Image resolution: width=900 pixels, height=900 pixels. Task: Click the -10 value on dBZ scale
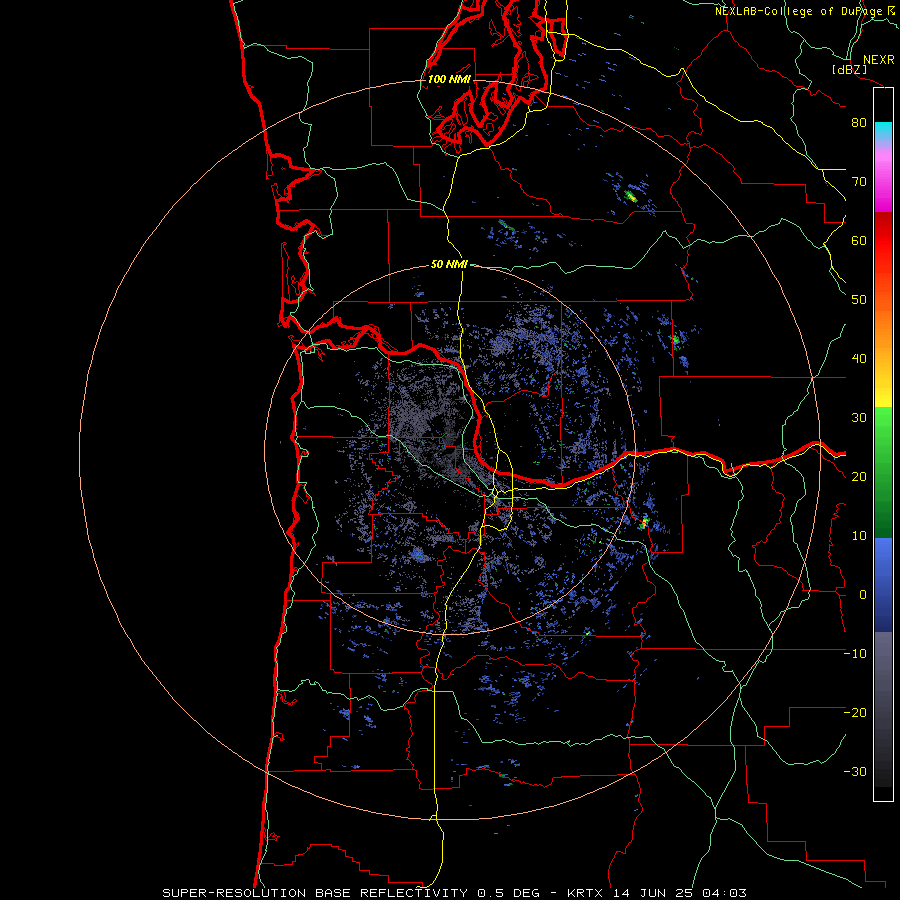pyautogui.click(x=855, y=654)
